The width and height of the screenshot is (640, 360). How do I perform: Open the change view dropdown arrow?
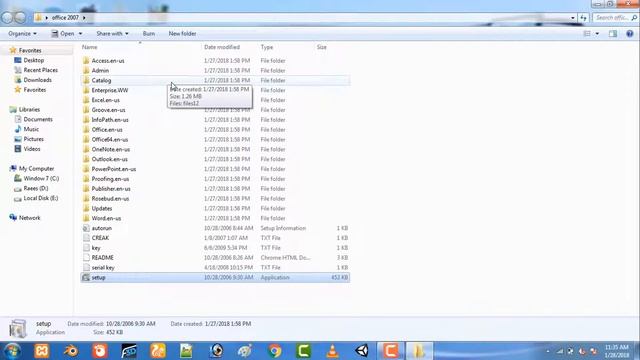pyautogui.click(x=597, y=34)
